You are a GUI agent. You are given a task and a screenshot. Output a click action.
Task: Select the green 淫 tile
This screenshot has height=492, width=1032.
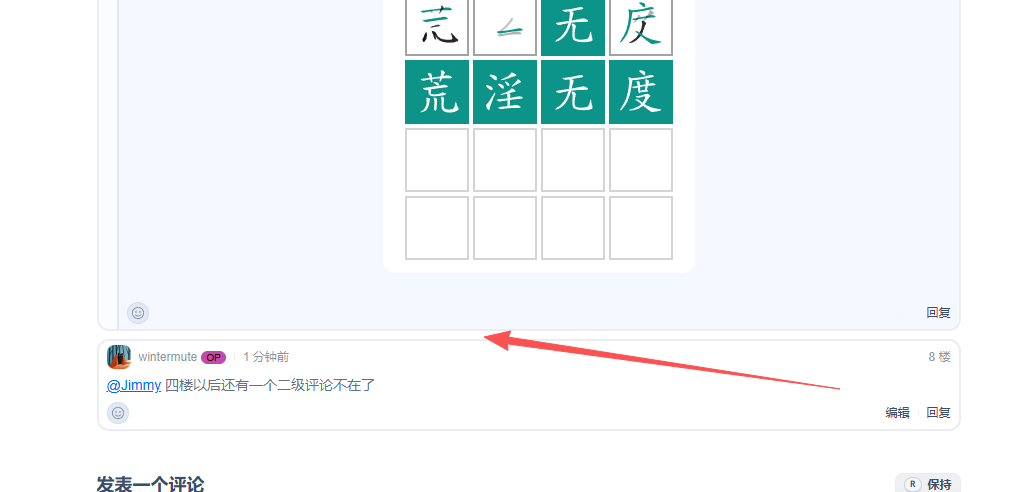click(505, 92)
